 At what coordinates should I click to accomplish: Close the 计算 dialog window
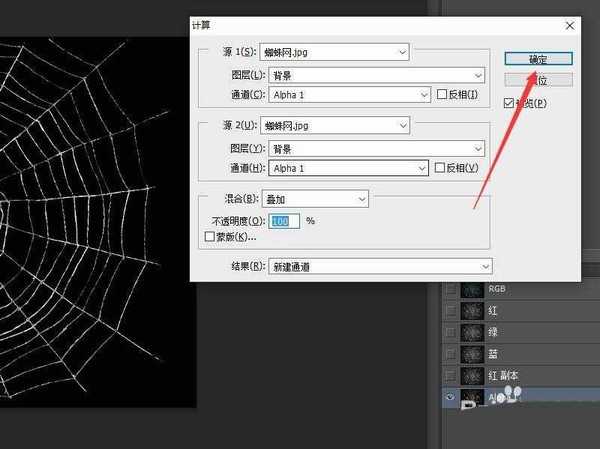tap(569, 25)
